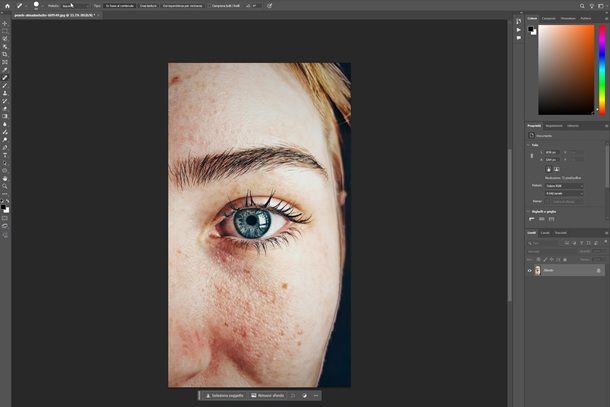610x407 pixels.
Task: Select the Move tool
Action: (x=5, y=23)
